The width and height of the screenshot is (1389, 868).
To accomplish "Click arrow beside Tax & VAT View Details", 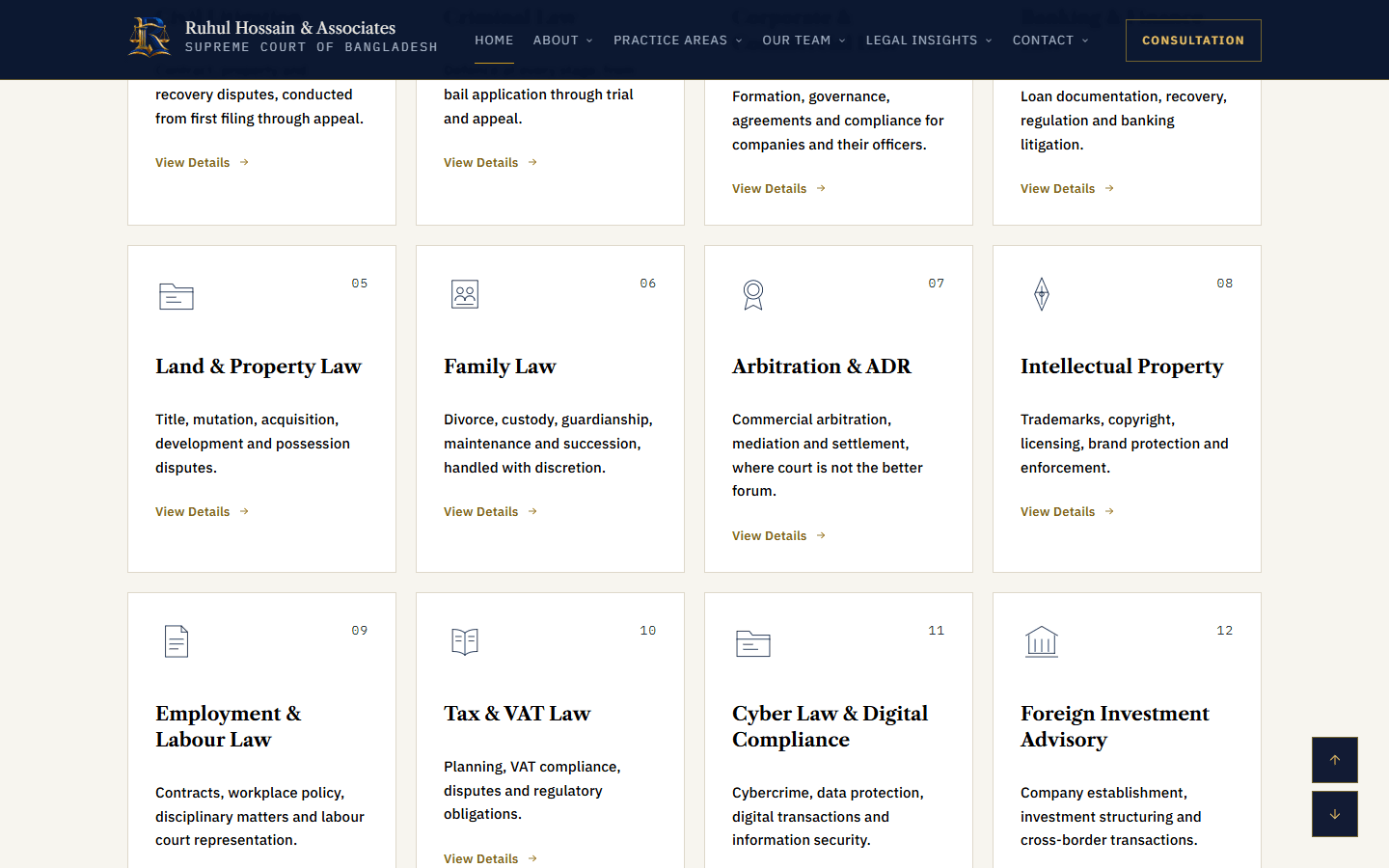I will (x=532, y=858).
